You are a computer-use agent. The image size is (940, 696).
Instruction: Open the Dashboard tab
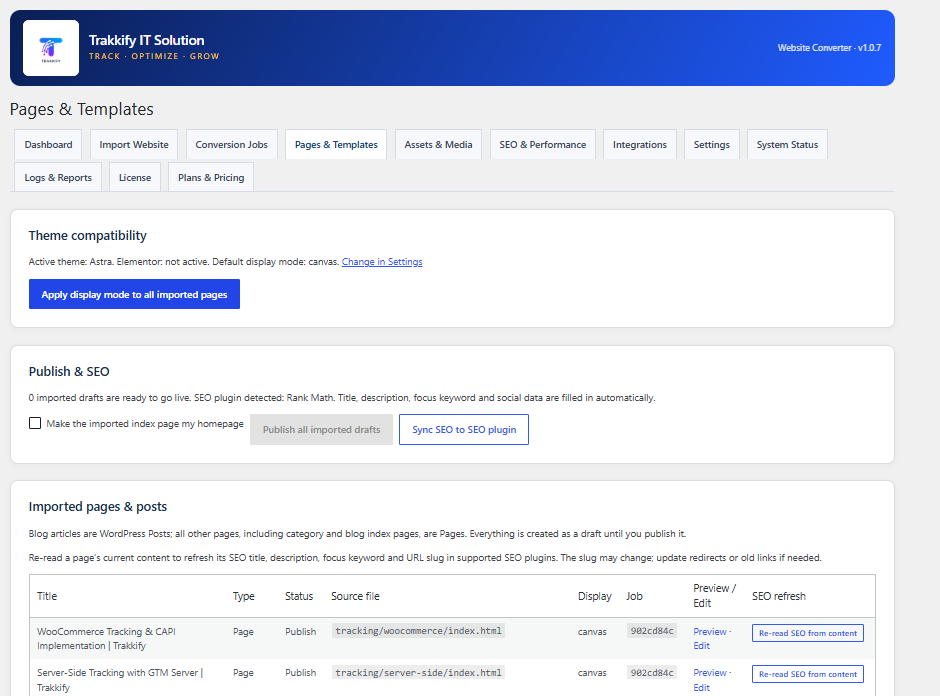coord(49,144)
